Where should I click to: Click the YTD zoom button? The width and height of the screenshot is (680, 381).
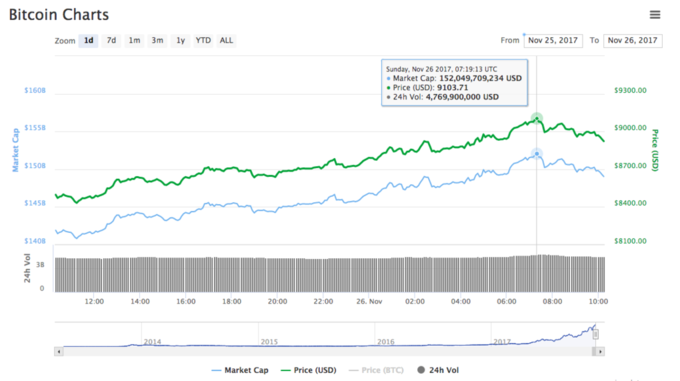(x=203, y=40)
